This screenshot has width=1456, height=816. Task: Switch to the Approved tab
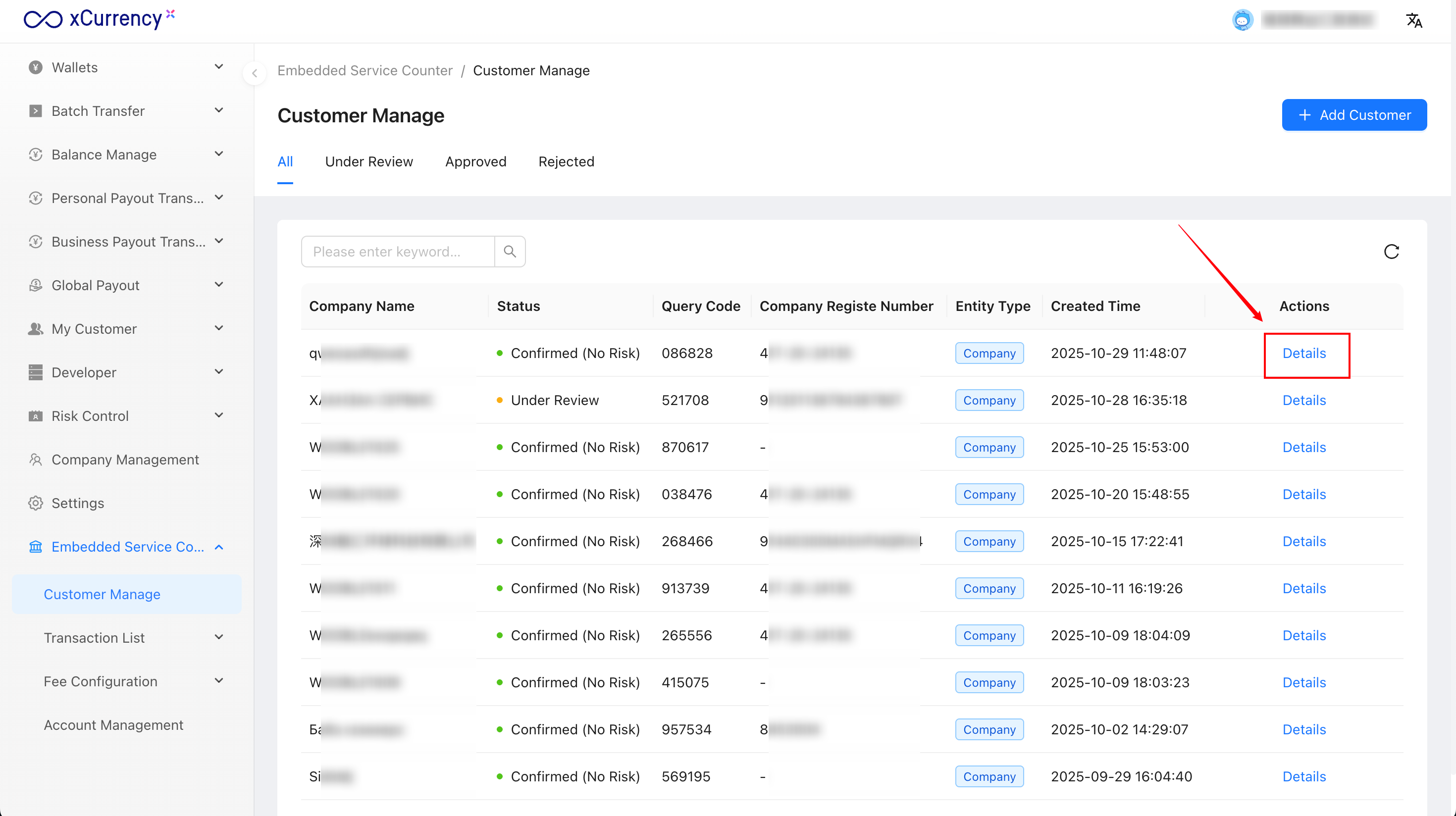pyautogui.click(x=475, y=161)
